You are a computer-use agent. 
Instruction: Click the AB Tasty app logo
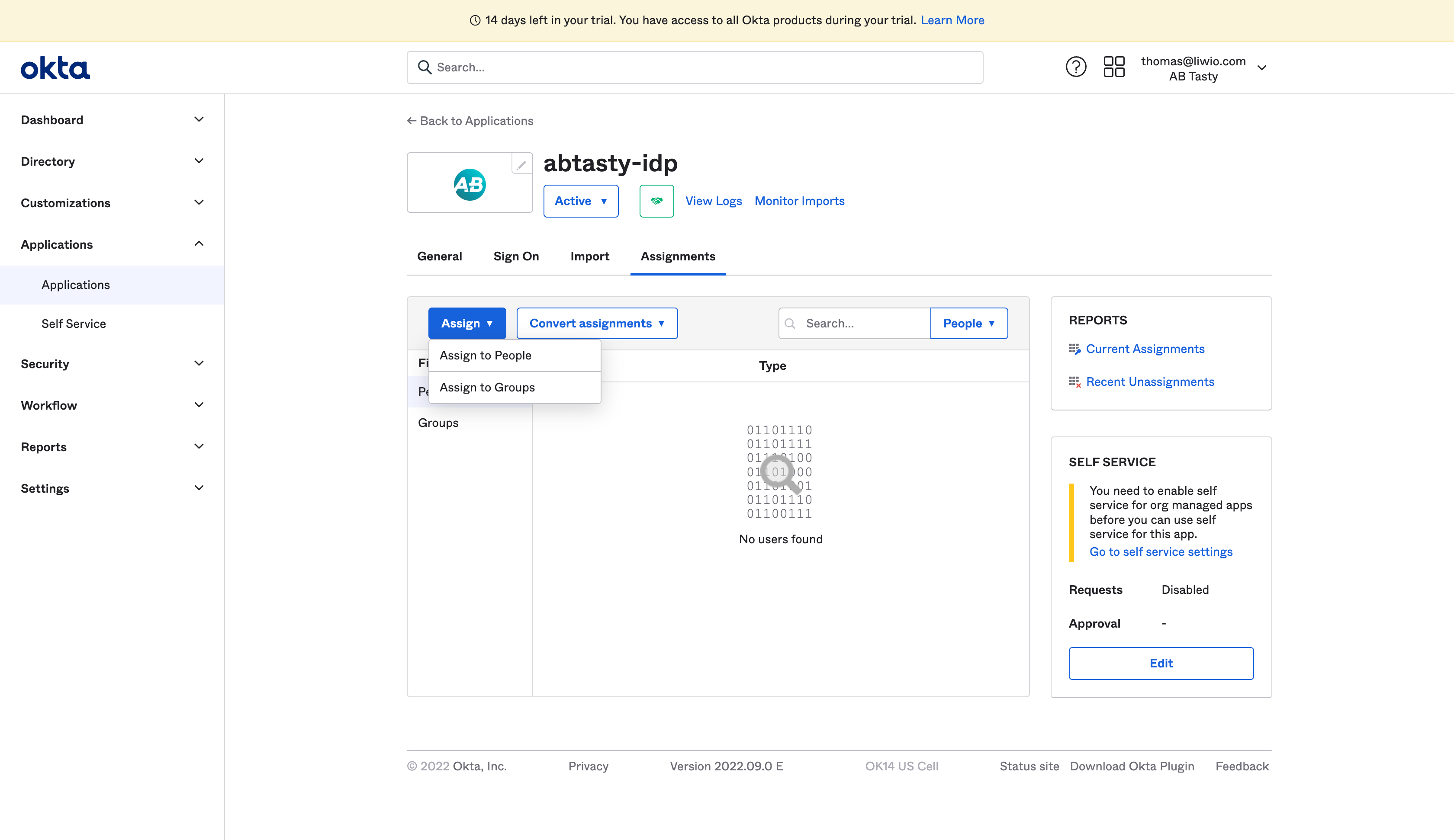point(470,185)
